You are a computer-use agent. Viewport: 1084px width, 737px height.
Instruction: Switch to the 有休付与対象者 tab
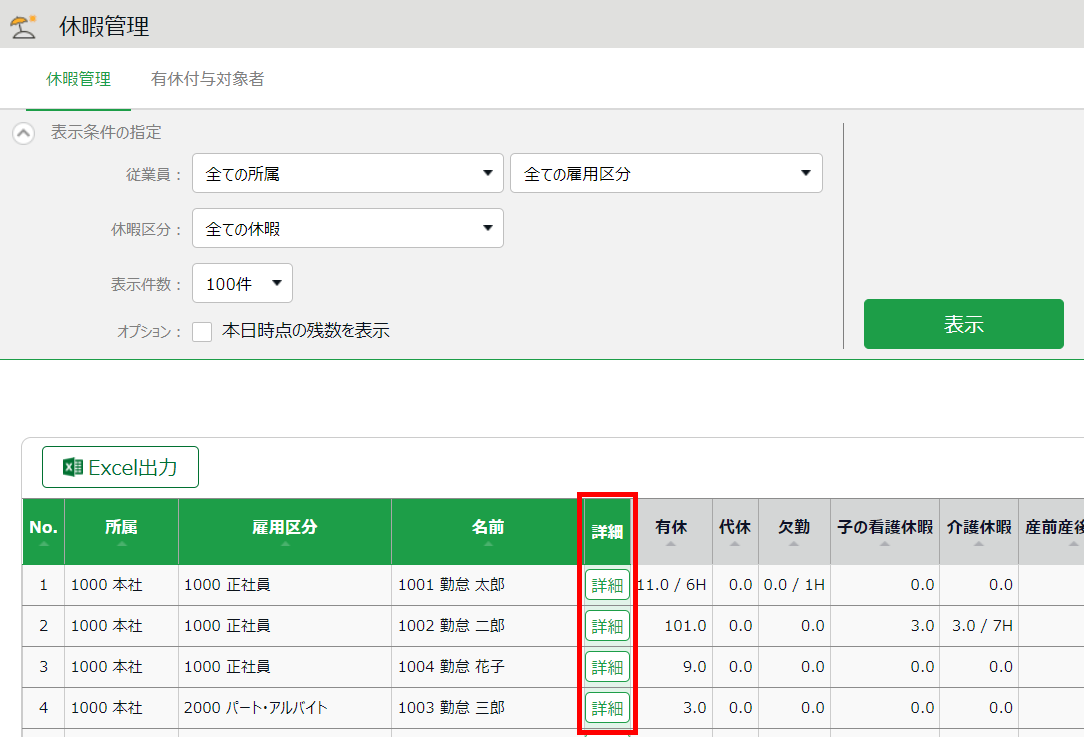(208, 79)
